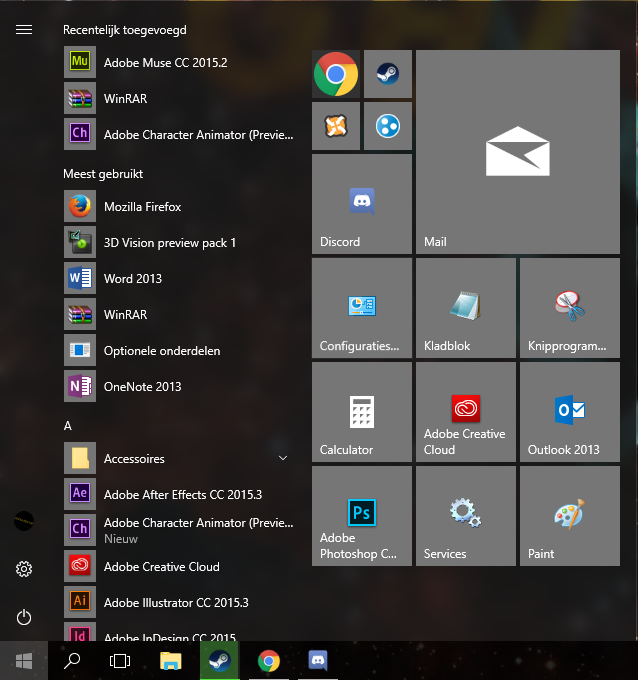Open 3D Vision preview pack 1
The image size is (638, 680).
coord(180,242)
